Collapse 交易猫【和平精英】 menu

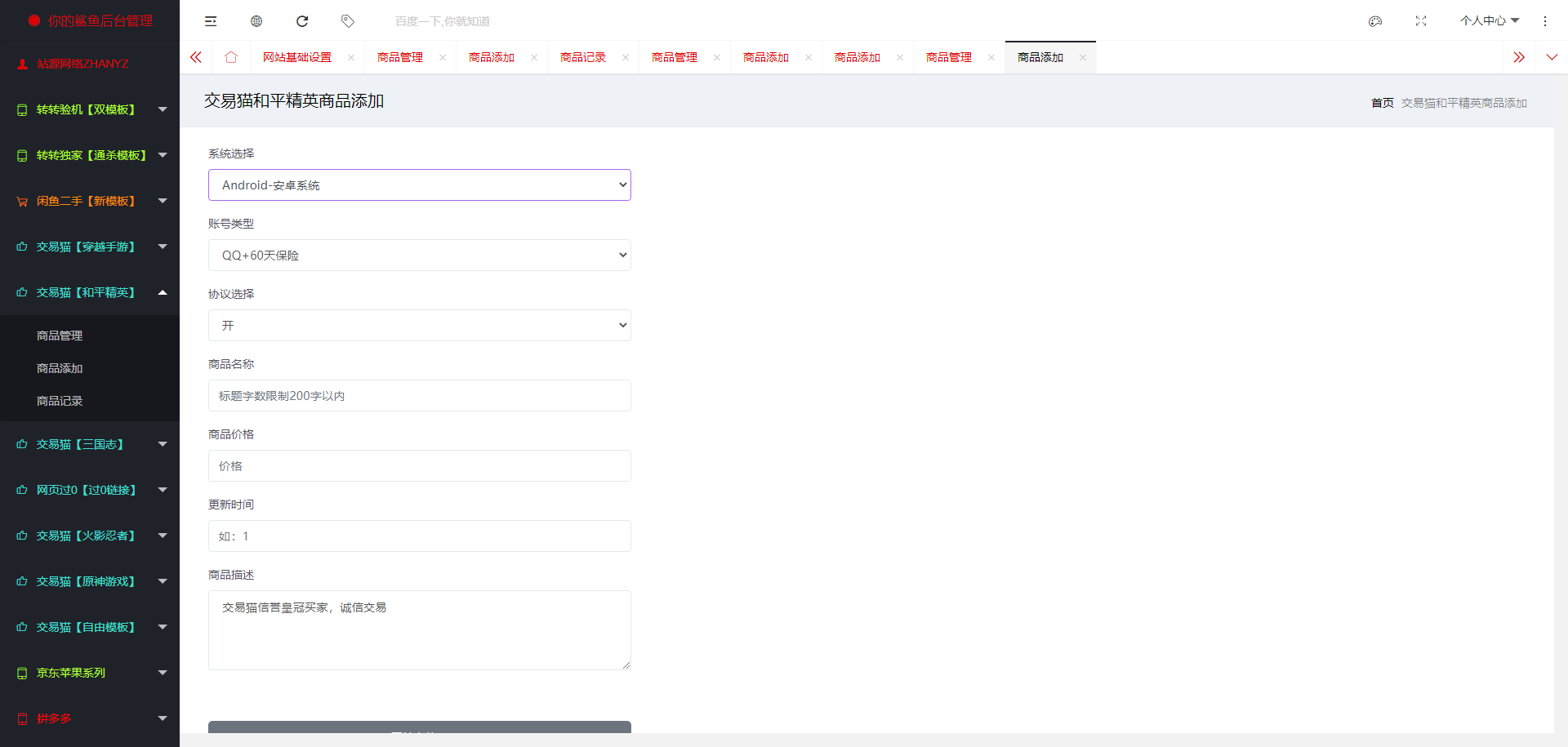pyautogui.click(x=163, y=292)
